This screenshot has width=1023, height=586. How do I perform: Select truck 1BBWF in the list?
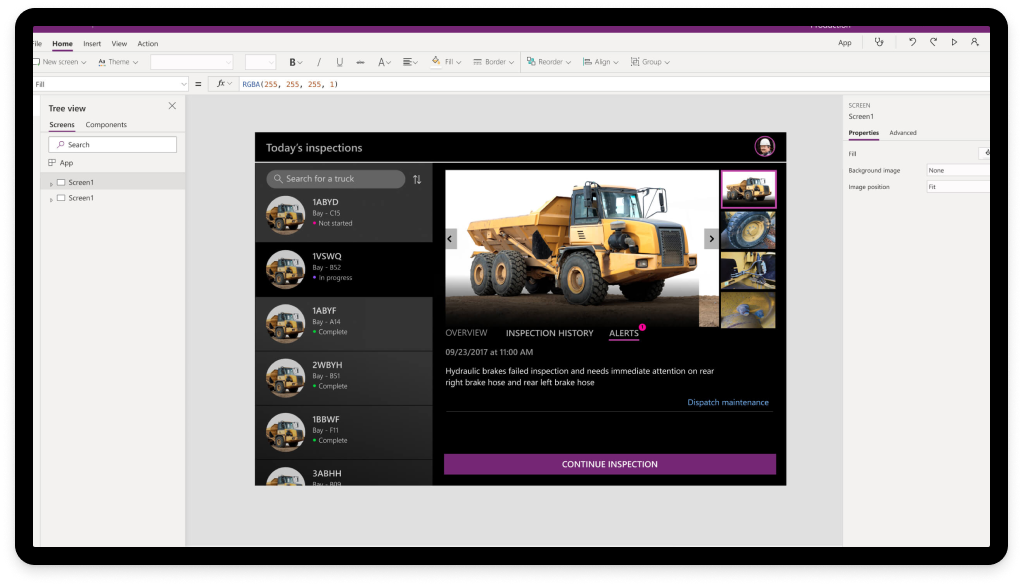tap(344, 432)
